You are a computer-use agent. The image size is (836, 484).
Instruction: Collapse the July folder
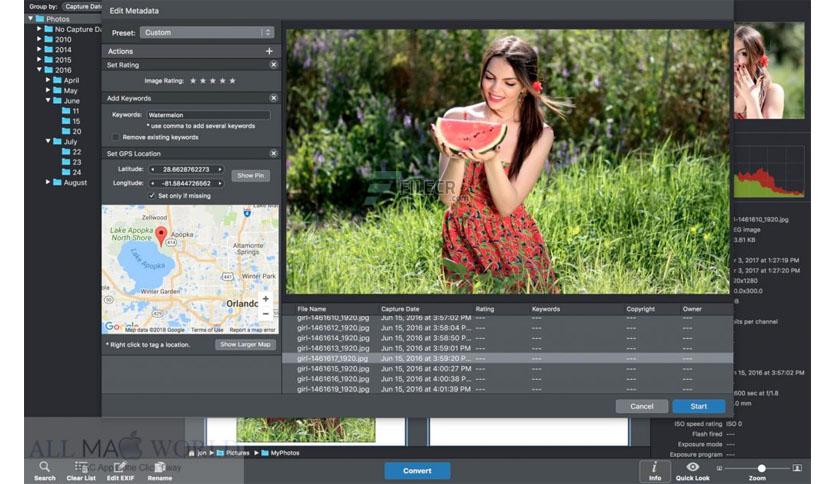[47, 141]
